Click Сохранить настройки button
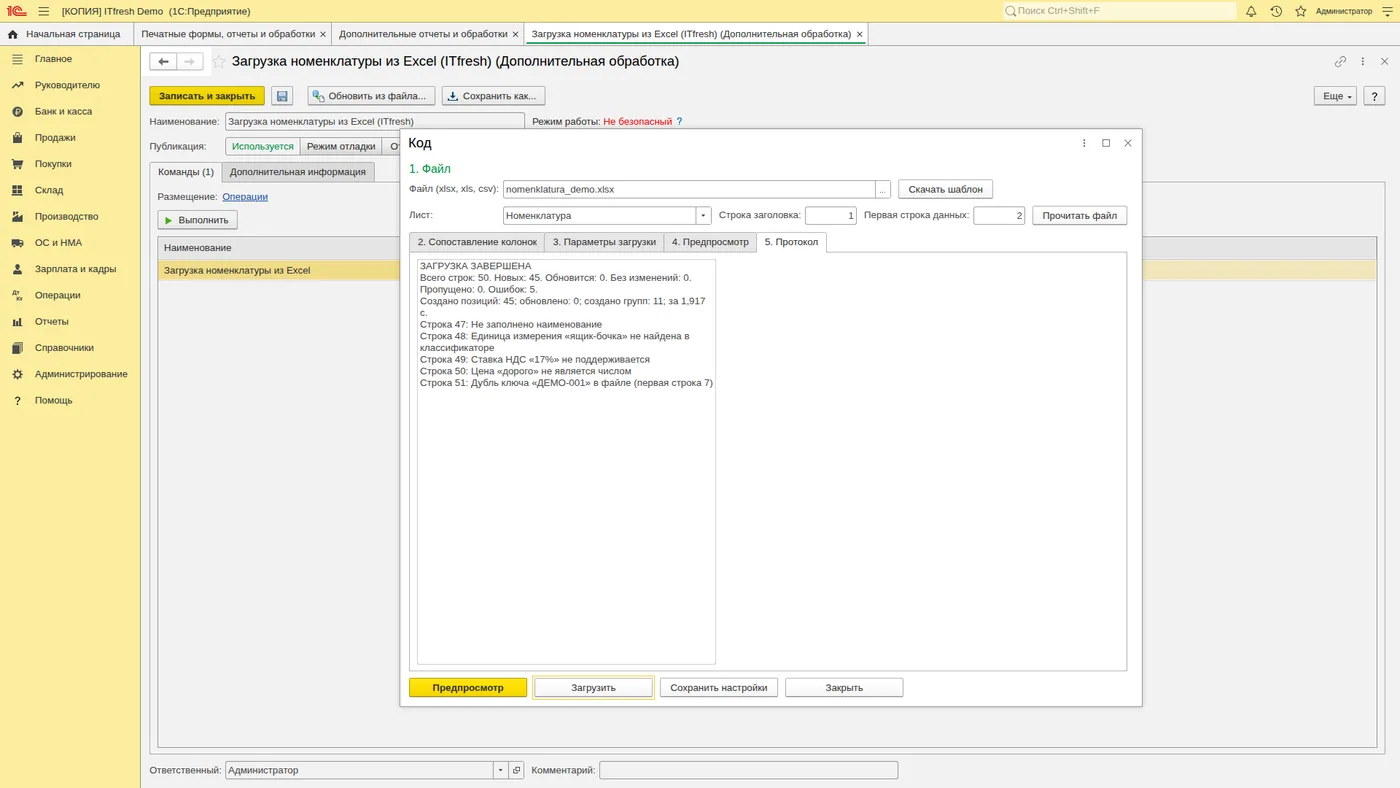 pos(719,688)
